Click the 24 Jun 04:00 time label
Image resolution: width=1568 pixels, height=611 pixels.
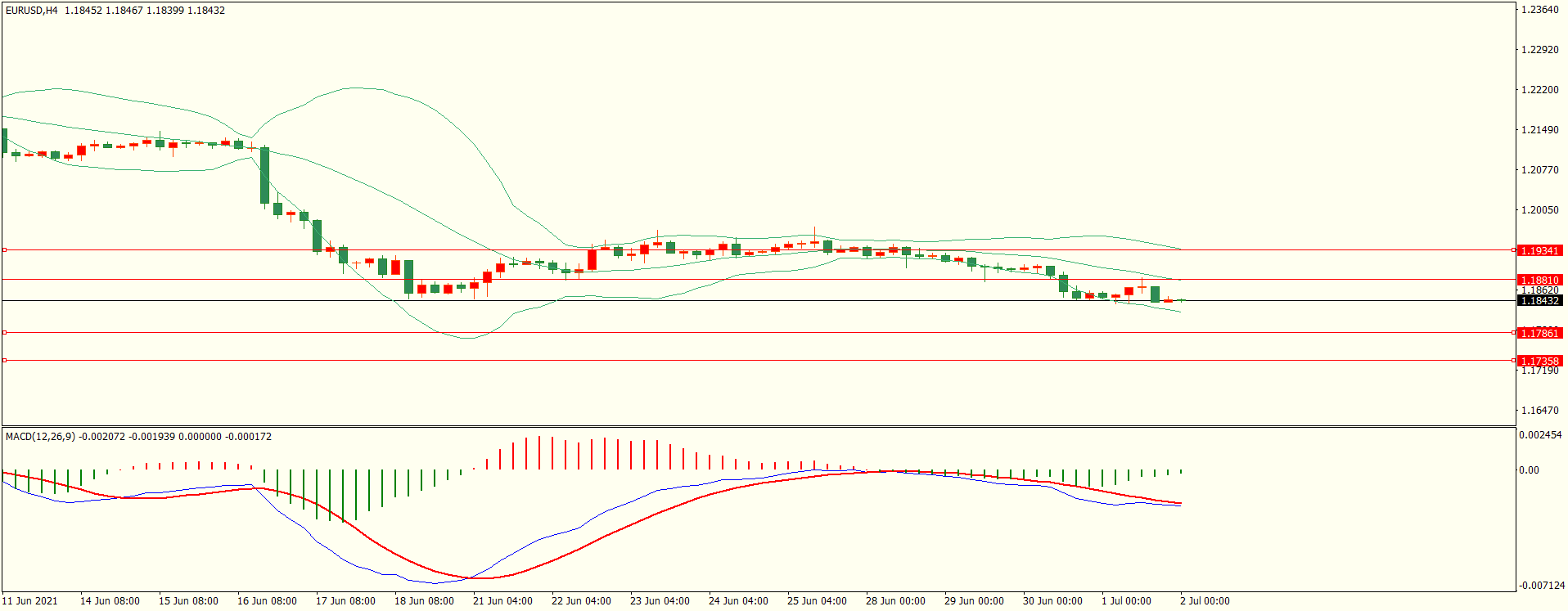(738, 601)
